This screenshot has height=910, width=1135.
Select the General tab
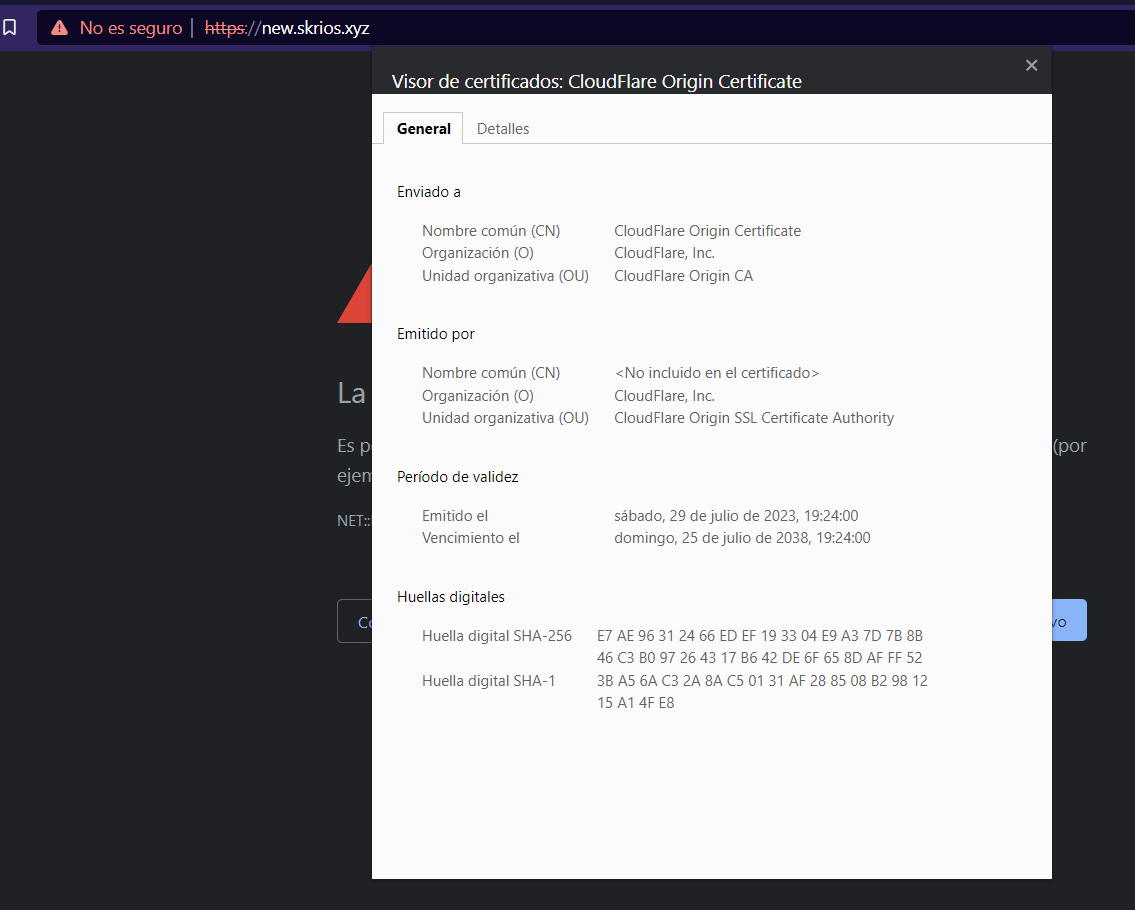pos(423,129)
